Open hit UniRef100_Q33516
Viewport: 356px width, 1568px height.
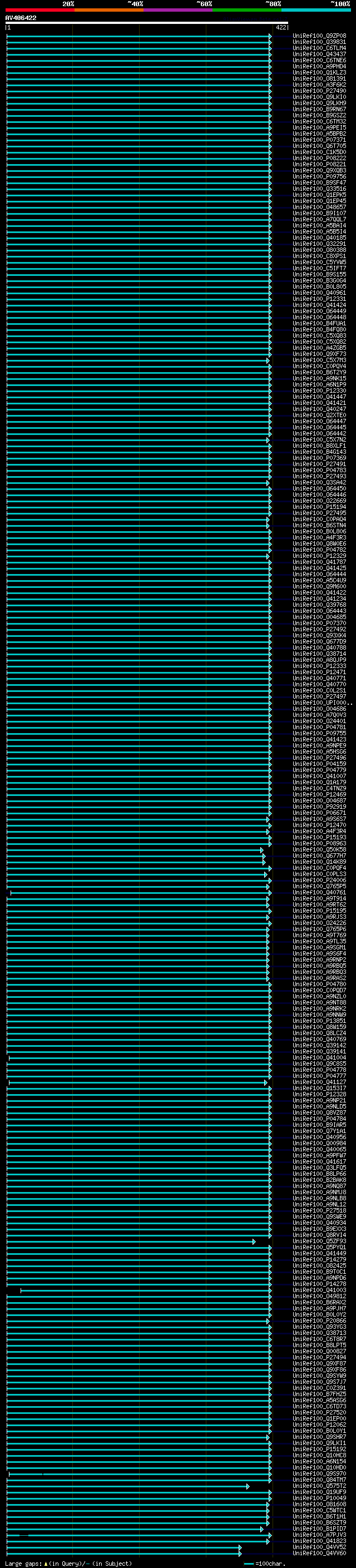(x=319, y=189)
